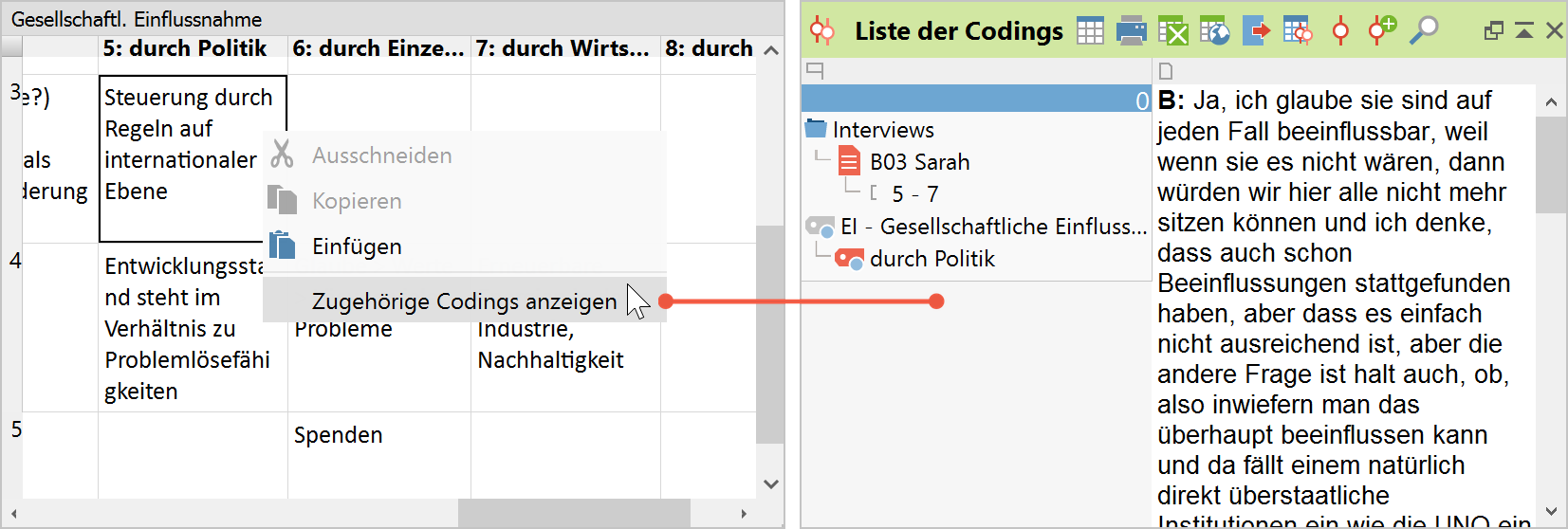Click codings text scrollbar up arrow
The height and width of the screenshot is (529, 1568).
tap(1551, 101)
